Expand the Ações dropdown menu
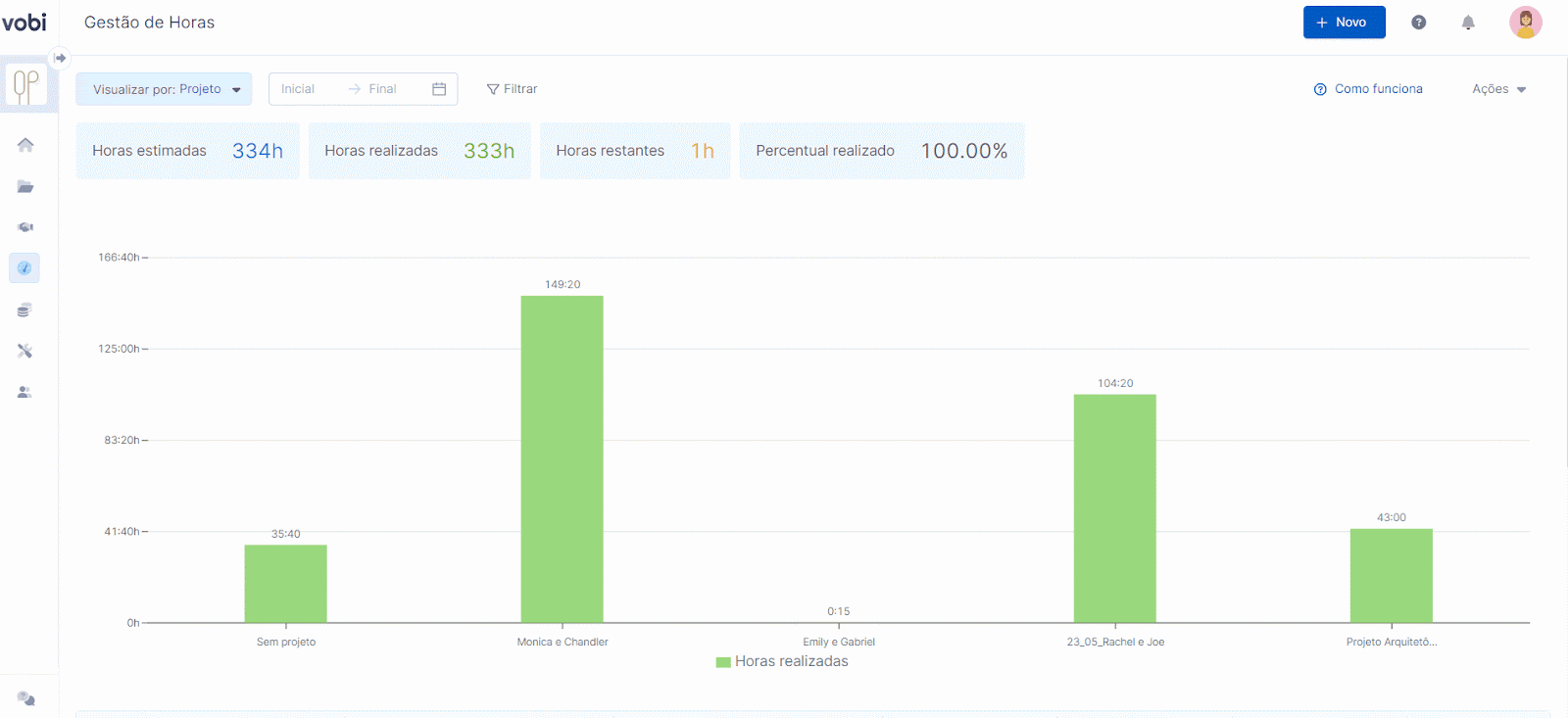This screenshot has height=718, width=1568. click(x=1499, y=89)
